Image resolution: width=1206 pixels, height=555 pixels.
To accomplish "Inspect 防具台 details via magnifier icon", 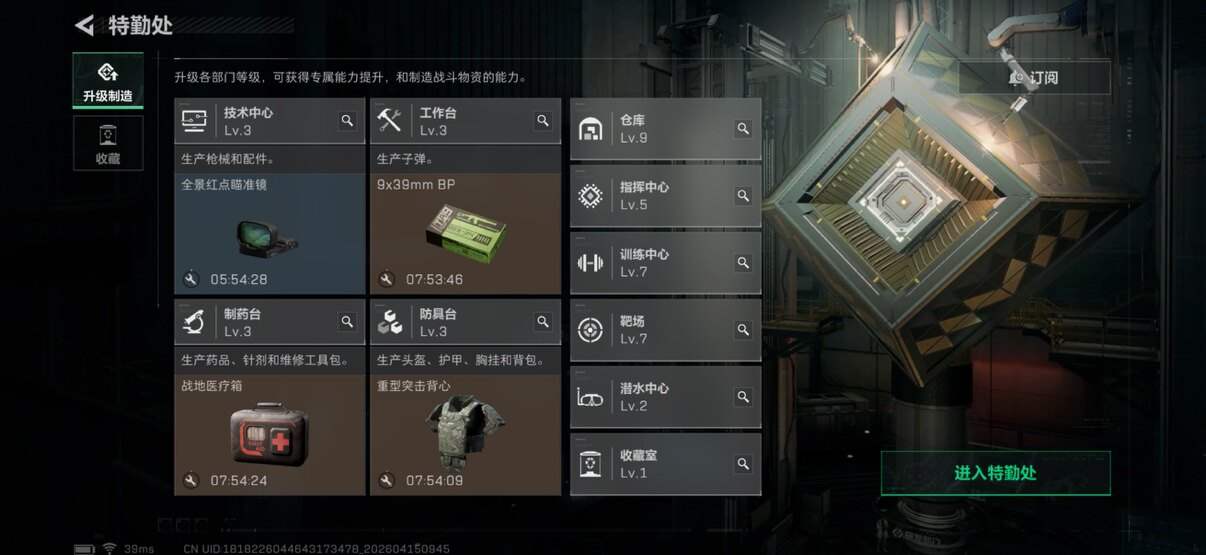I will [x=543, y=322].
